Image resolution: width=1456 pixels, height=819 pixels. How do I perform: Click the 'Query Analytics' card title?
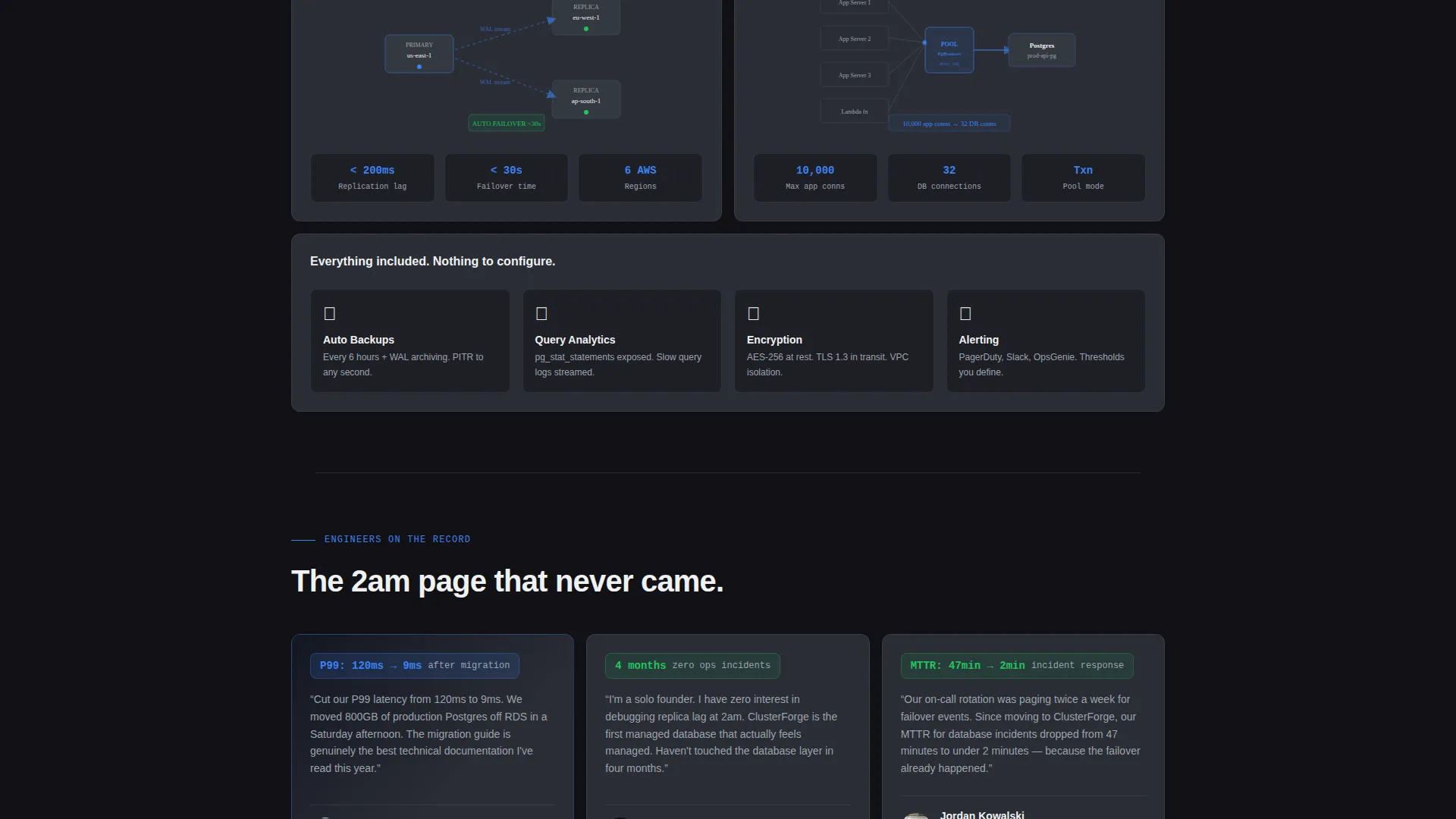pos(575,340)
